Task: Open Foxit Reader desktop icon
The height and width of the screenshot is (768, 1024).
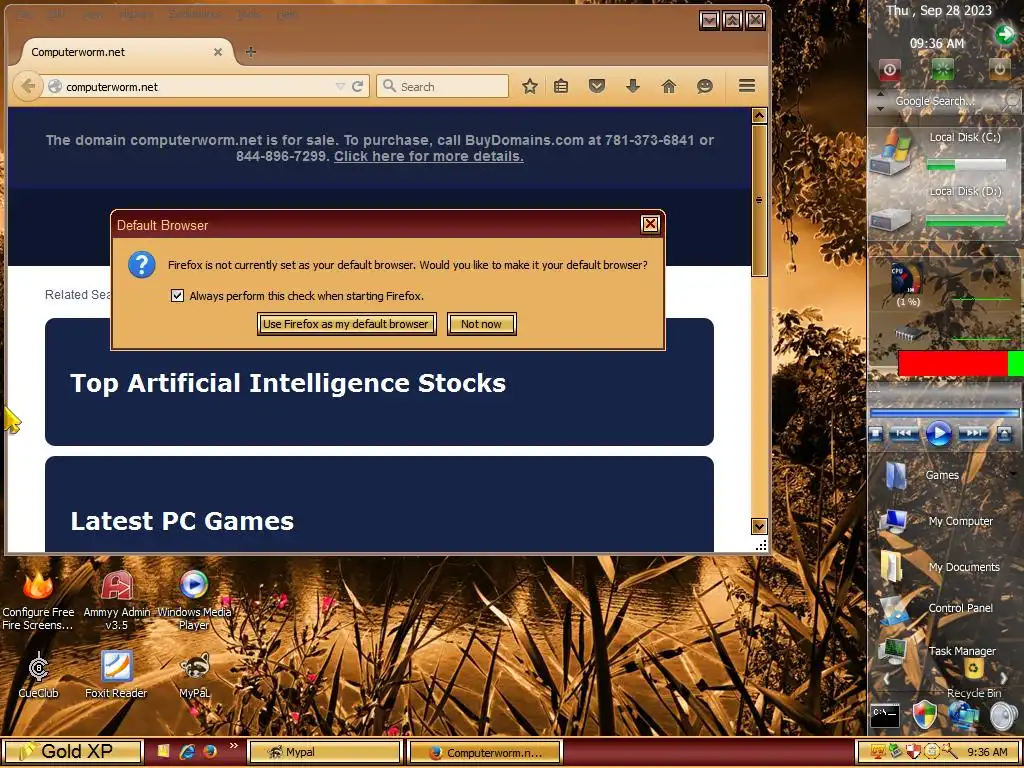Action: click(116, 675)
